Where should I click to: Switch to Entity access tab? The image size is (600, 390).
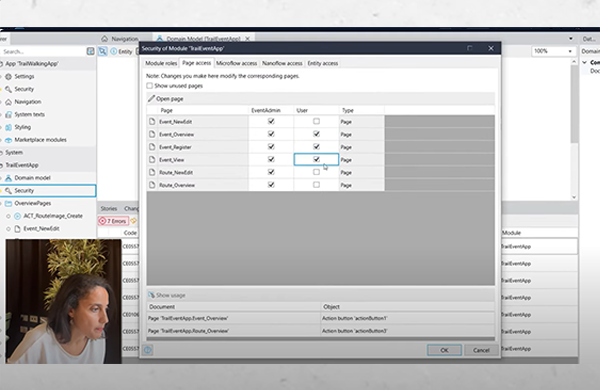pos(323,63)
